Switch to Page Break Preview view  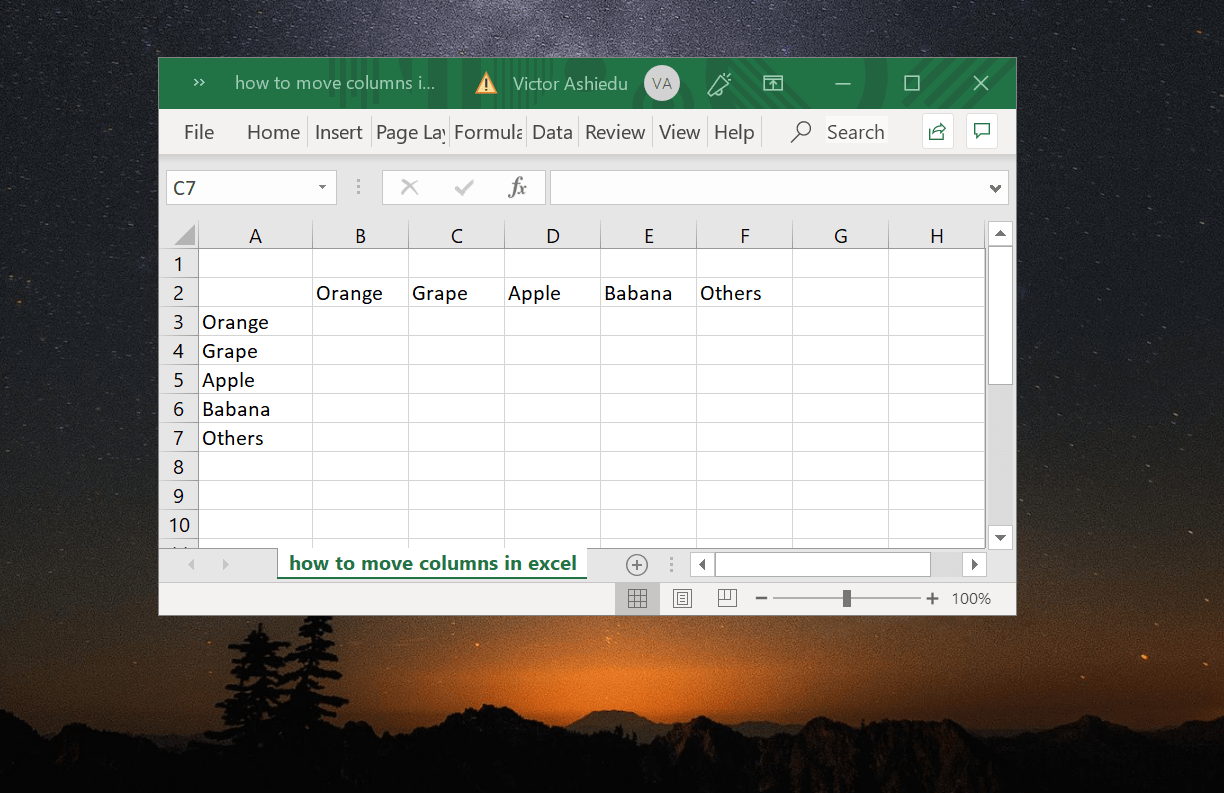(727, 598)
